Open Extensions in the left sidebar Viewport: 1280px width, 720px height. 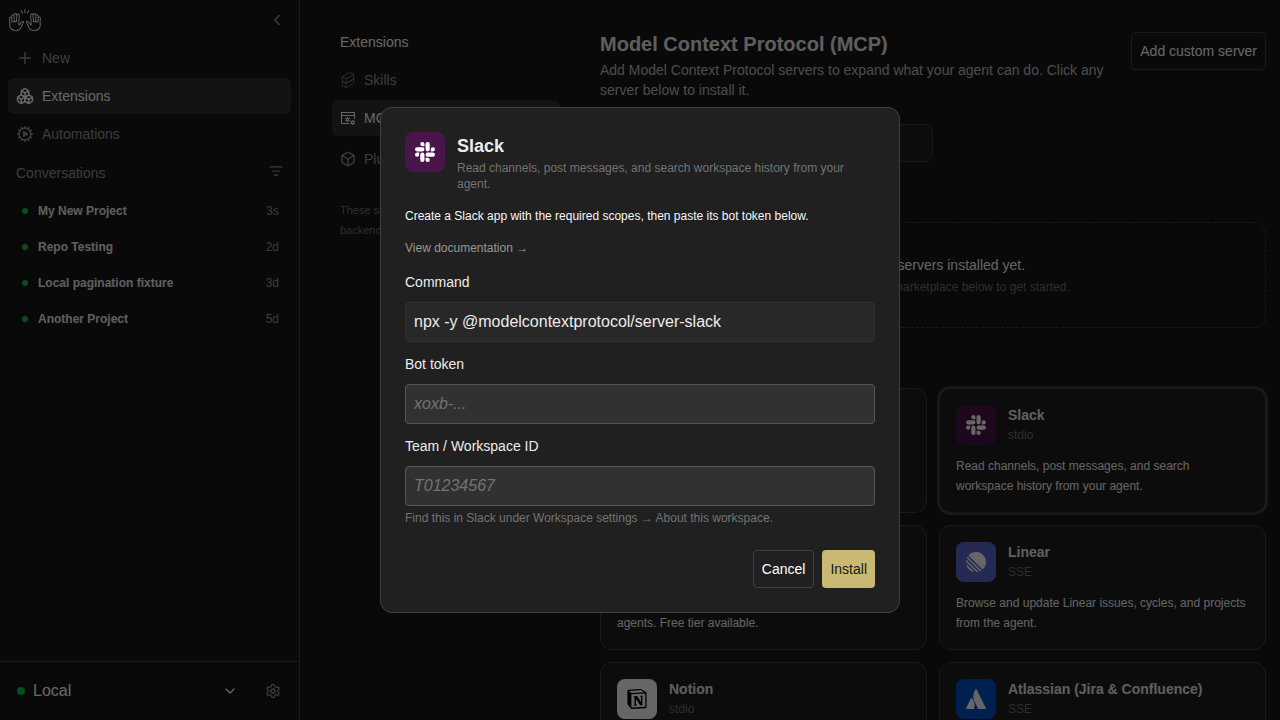pyautogui.click(x=150, y=96)
